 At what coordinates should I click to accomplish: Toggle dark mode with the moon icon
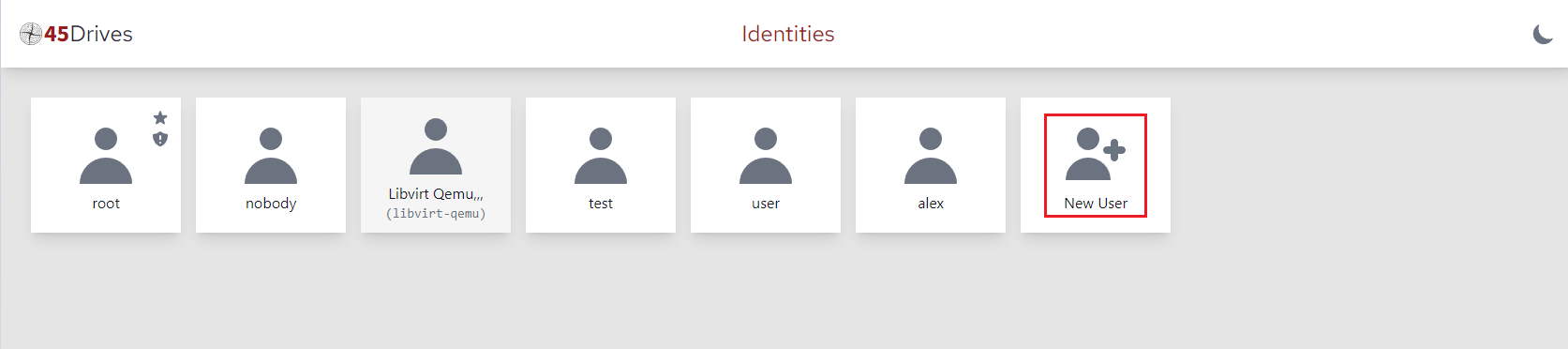(x=1543, y=34)
